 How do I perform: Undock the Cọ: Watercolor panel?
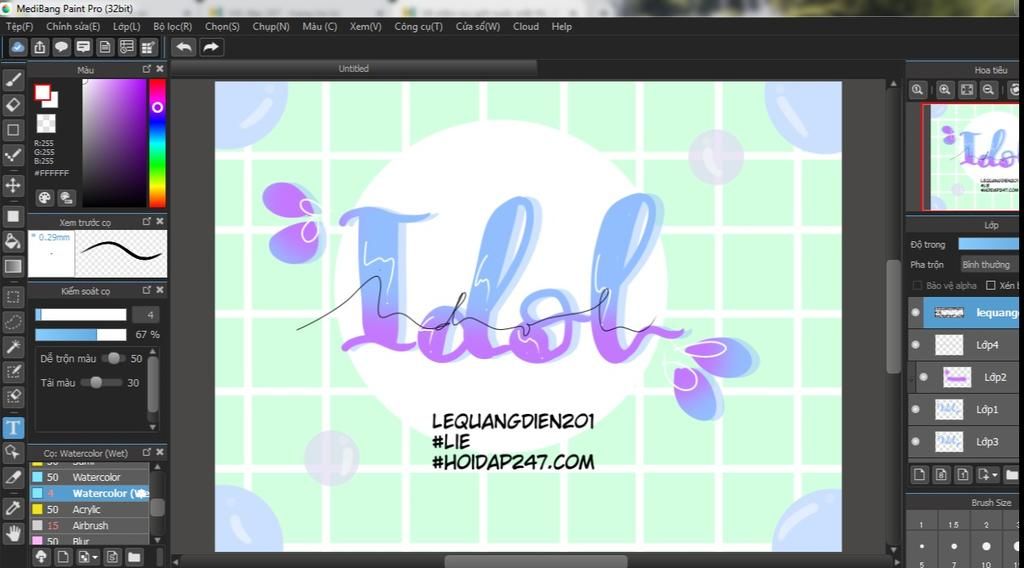click(147, 452)
